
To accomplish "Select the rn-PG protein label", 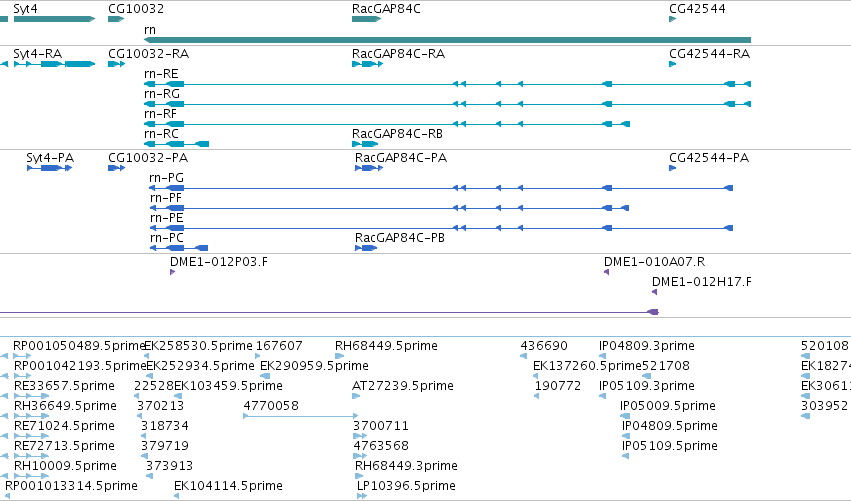I will [x=167, y=179].
